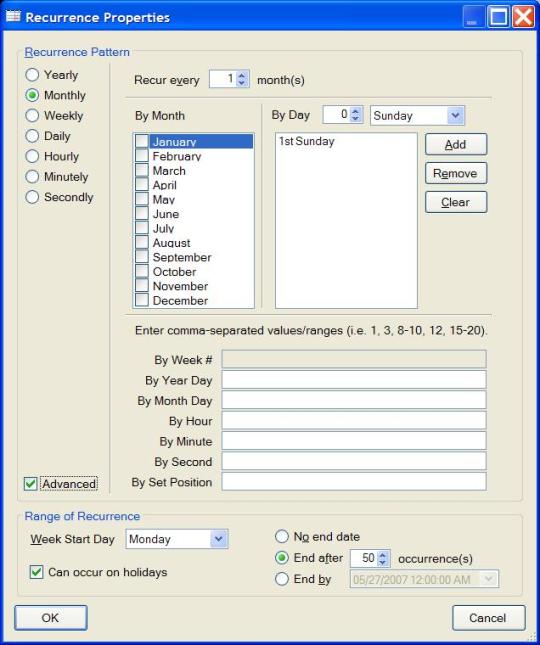540x645 pixels.
Task: Increase the Recur every month count
Action: click(x=242, y=75)
